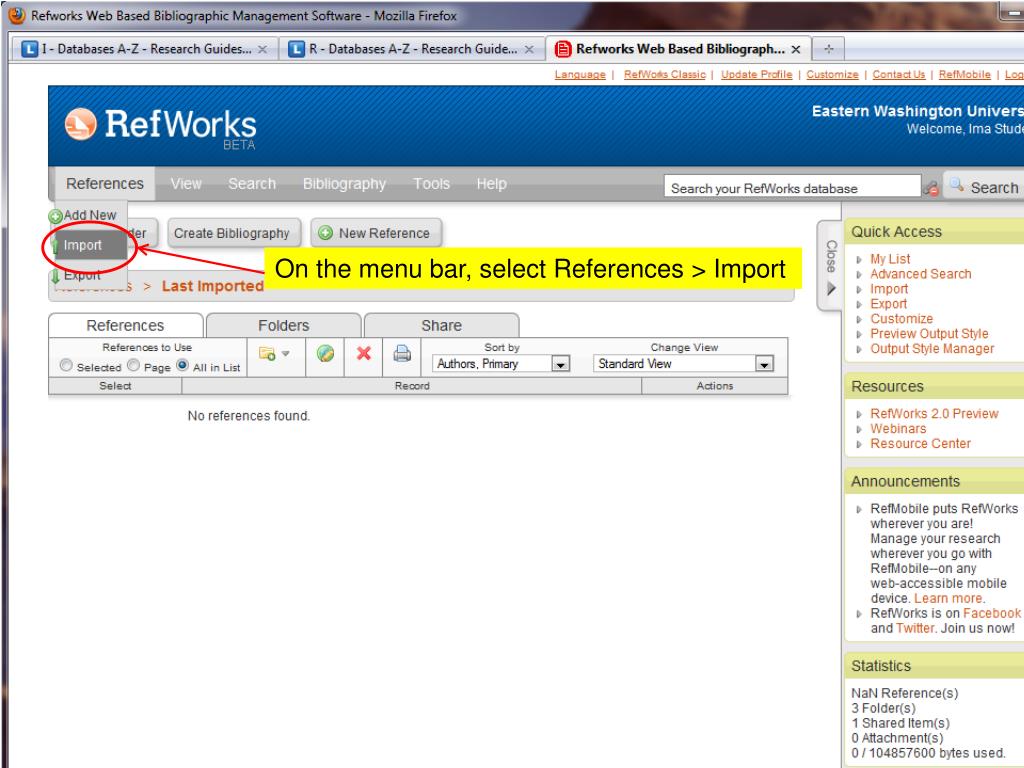This screenshot has width=1024, height=768.
Task: Click the global edit globe icon
Action: [x=325, y=353]
